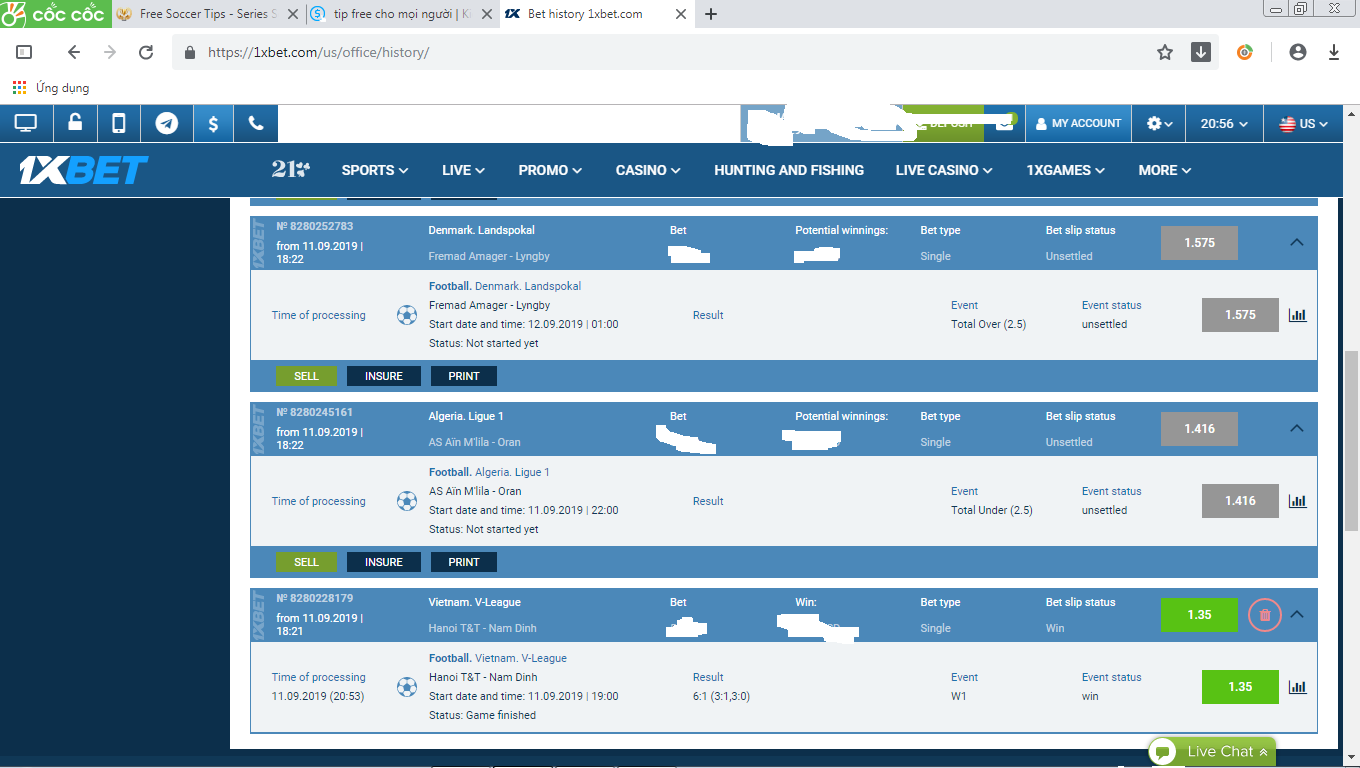
Task: Open the mobile app phone icon
Action: pyautogui.click(x=119, y=123)
